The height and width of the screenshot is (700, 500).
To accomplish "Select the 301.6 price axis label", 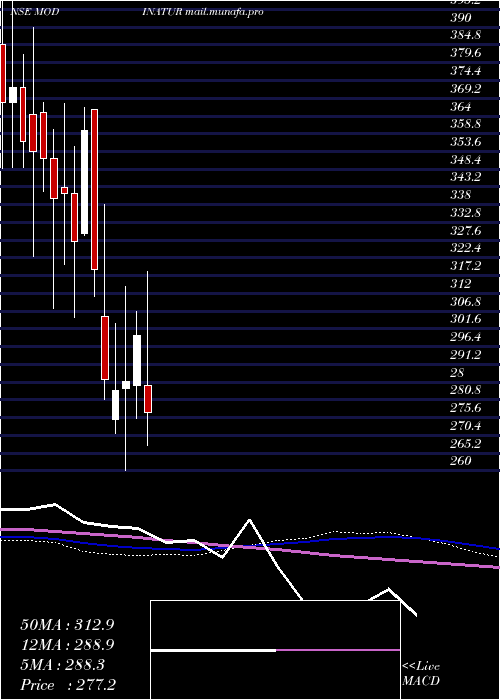I will [x=466, y=319].
